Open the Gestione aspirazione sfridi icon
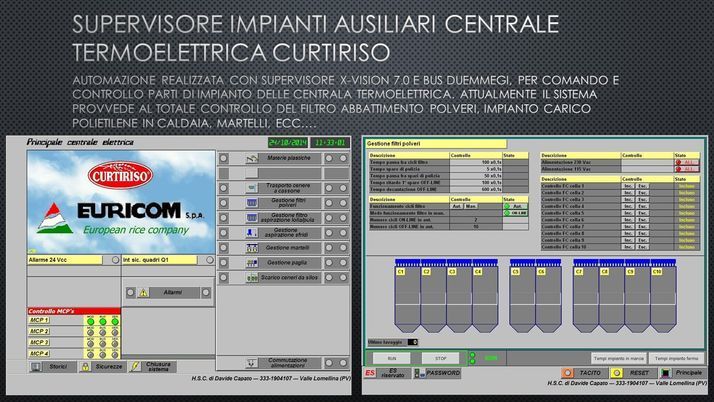This screenshot has width=714, height=402. tap(252, 233)
